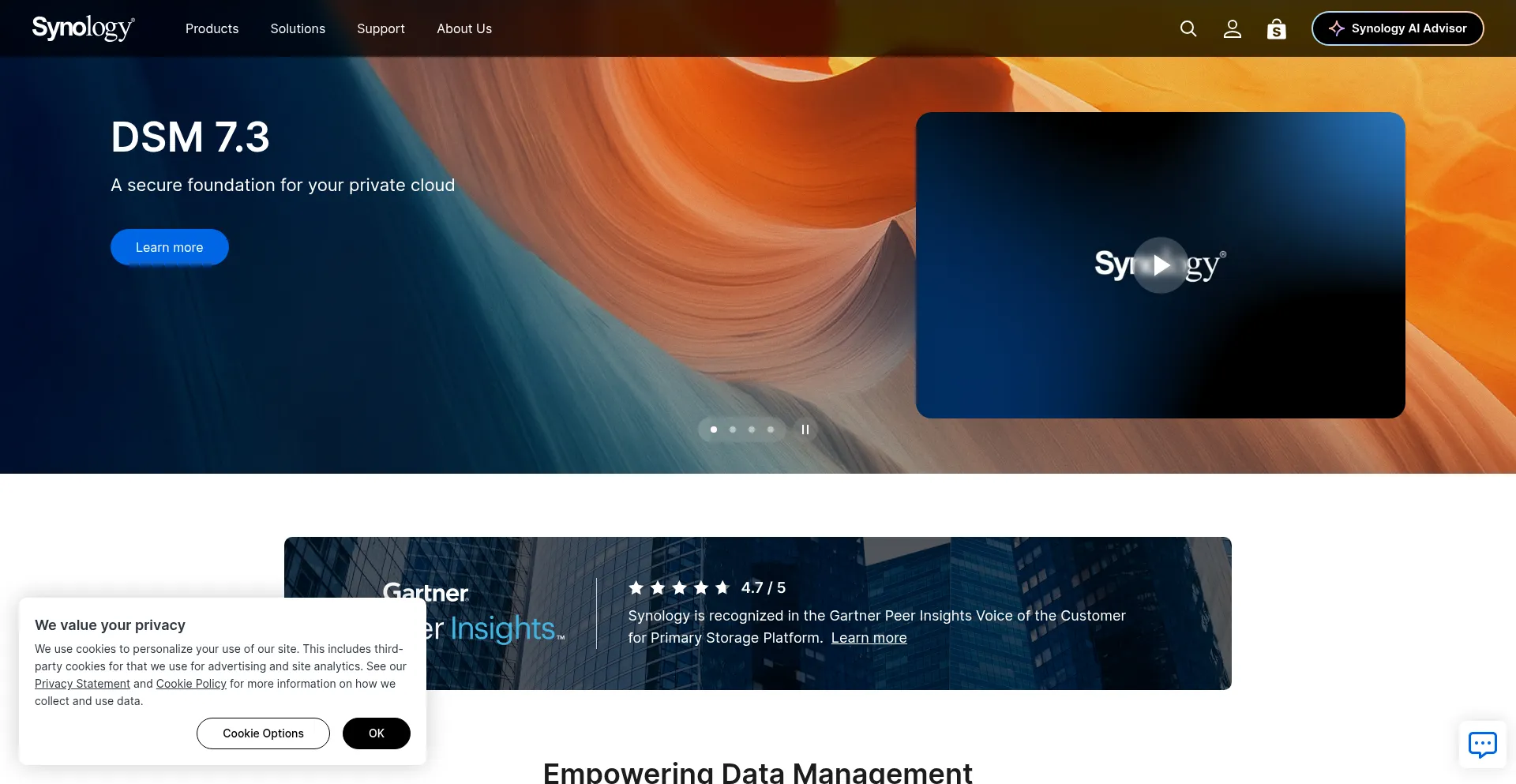Open Cookie Options in privacy notice
The width and height of the screenshot is (1516, 784).
263,733
